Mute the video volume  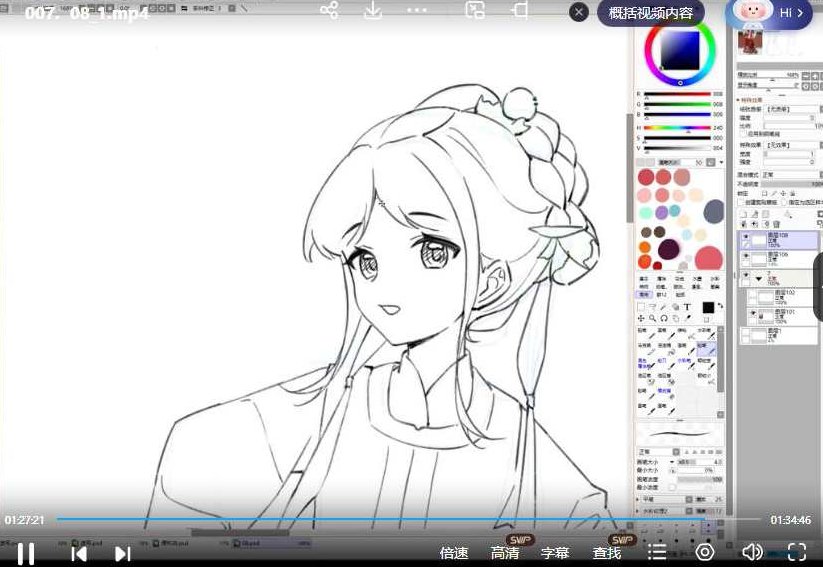pos(752,552)
